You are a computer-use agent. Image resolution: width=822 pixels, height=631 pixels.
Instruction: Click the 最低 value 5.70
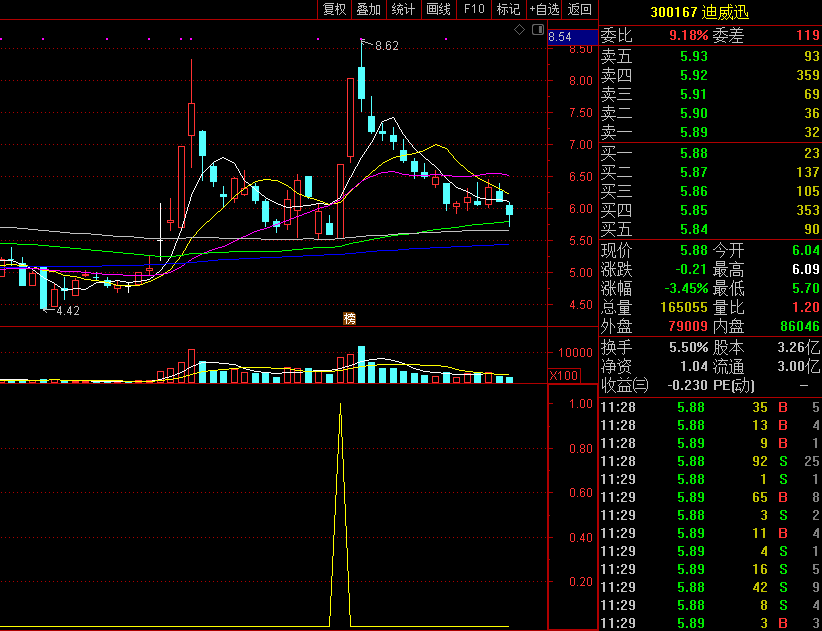point(805,288)
